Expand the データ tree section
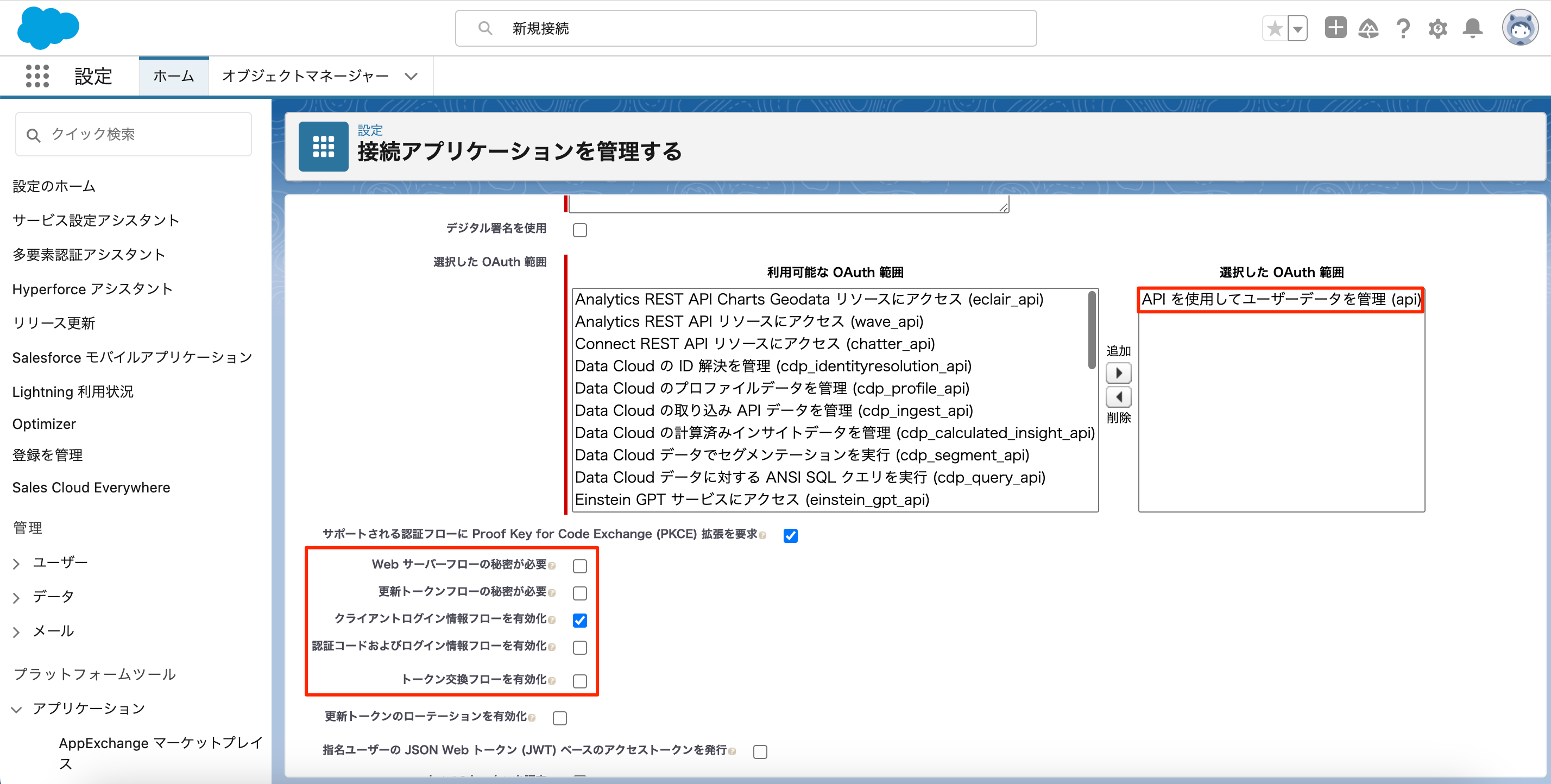This screenshot has height=784, width=1551. [x=16, y=598]
